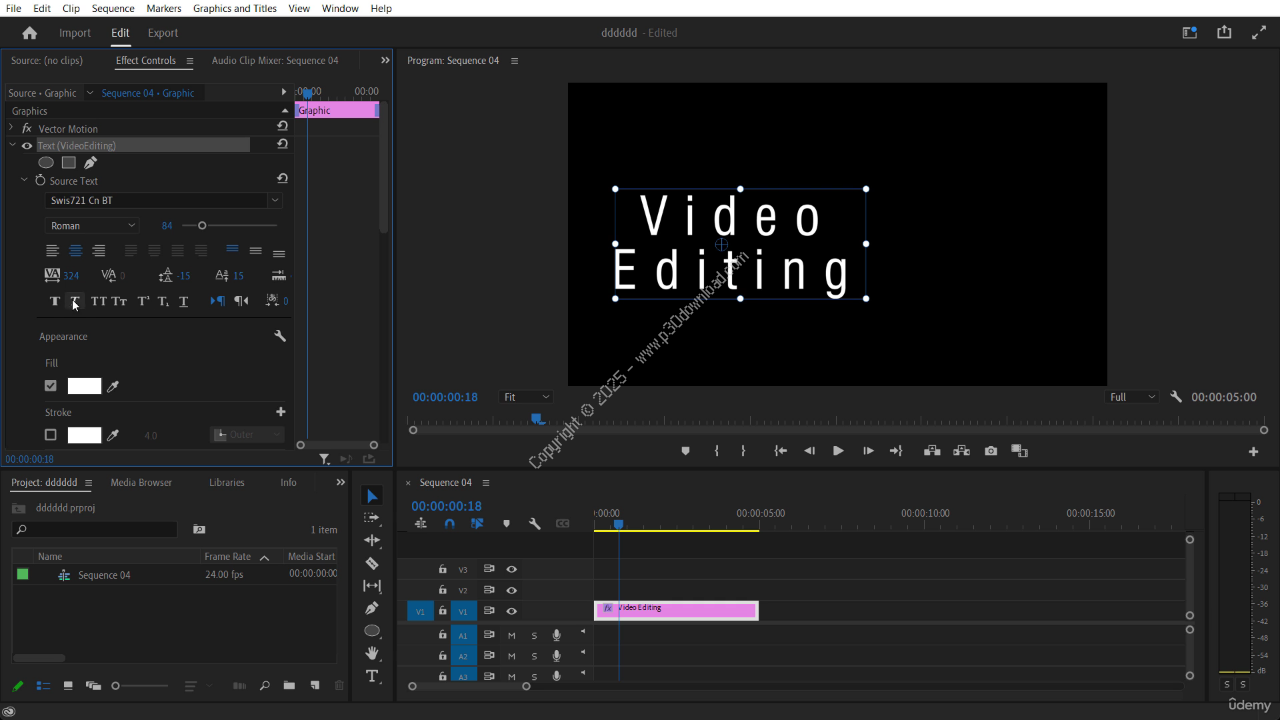
Task: Open the Fit zoom level dropdown
Action: tap(526, 397)
